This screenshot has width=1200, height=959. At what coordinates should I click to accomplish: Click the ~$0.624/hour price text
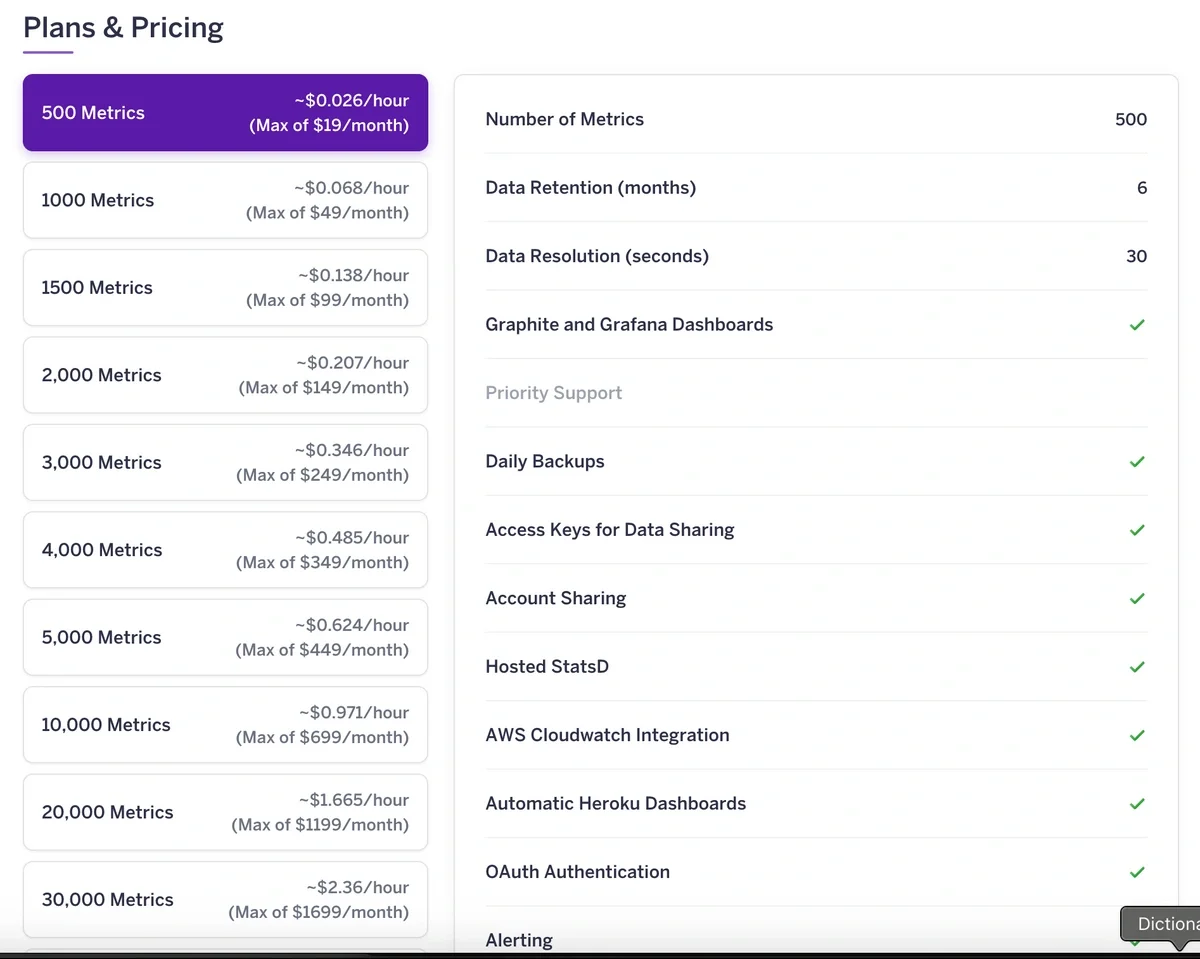click(x=352, y=625)
